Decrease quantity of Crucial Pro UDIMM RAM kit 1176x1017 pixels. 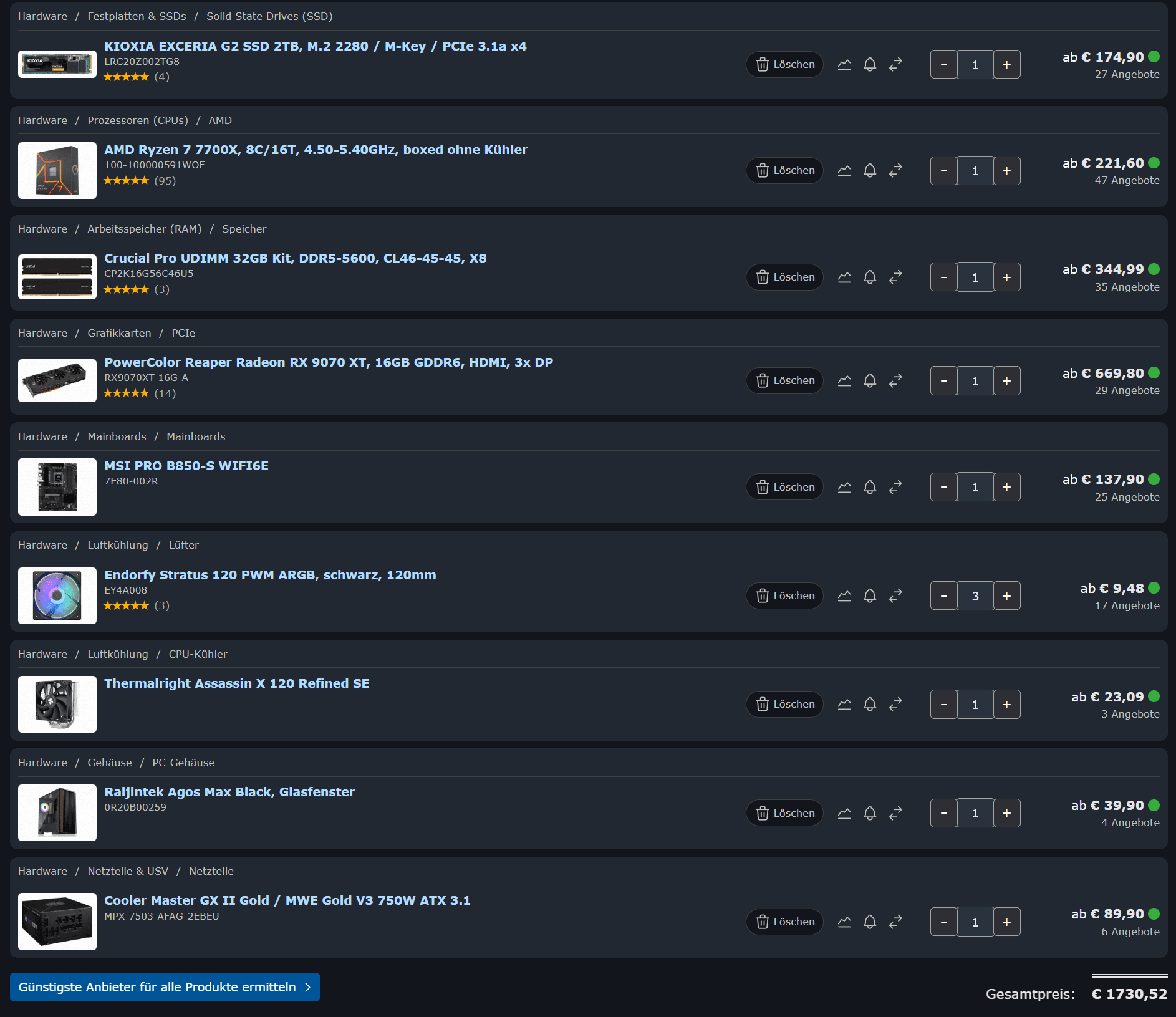tap(944, 277)
